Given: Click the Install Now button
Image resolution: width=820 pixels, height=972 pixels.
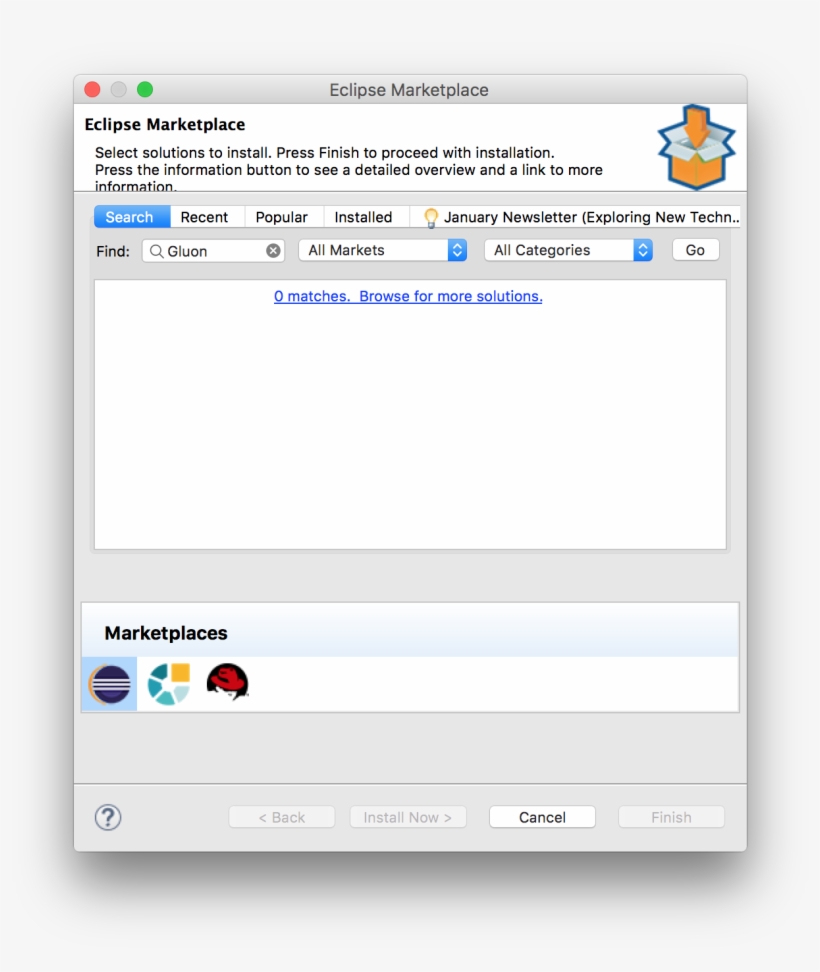Looking at the screenshot, I should click(408, 817).
